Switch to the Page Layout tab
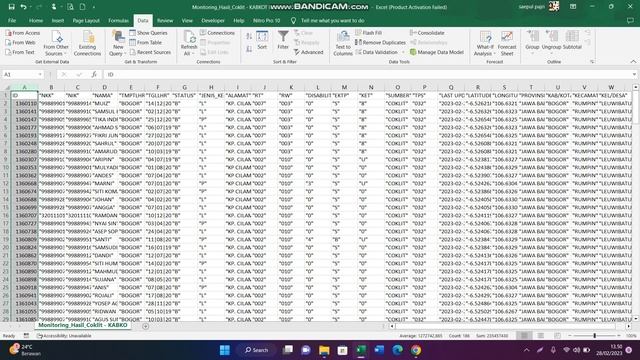This screenshot has height=360, width=640. (86, 20)
